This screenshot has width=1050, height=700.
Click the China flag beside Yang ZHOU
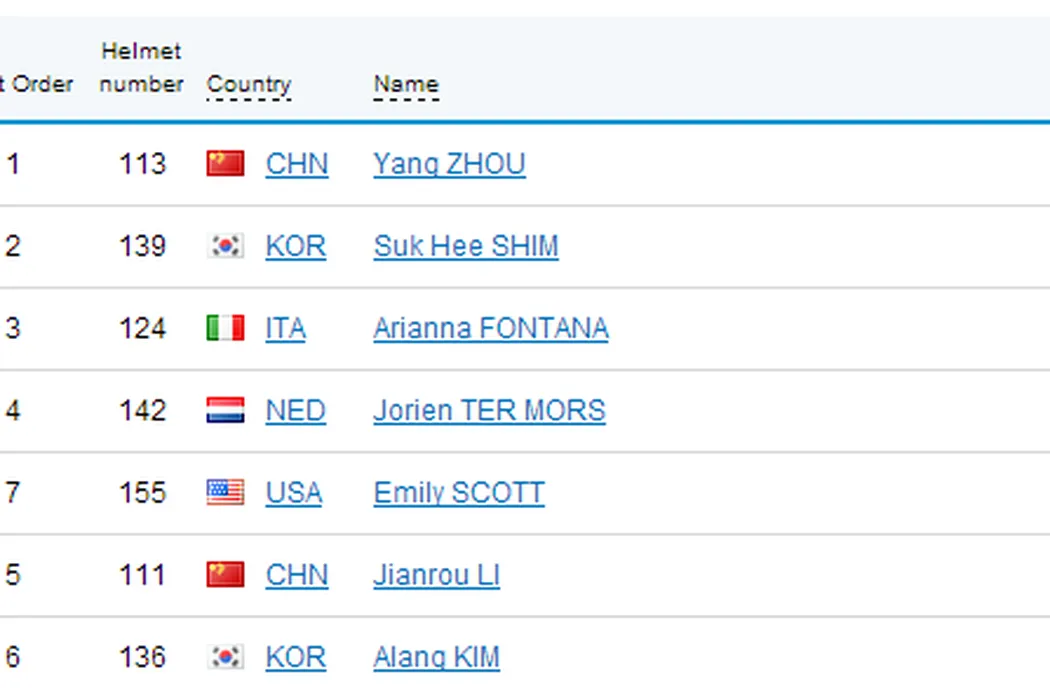click(x=225, y=164)
